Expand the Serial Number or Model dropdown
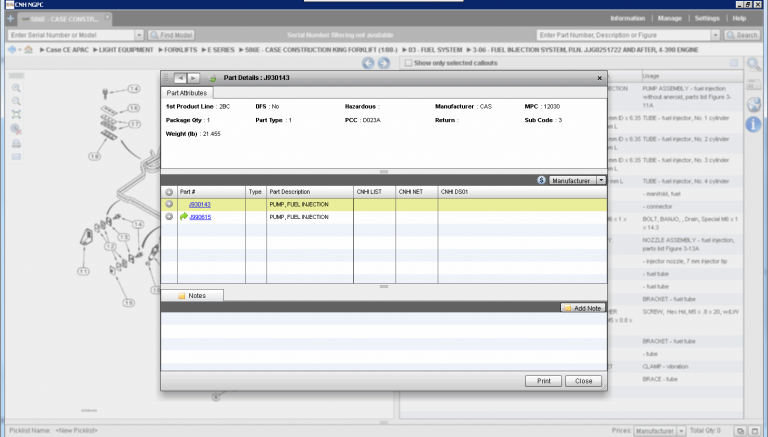 click(x=139, y=35)
